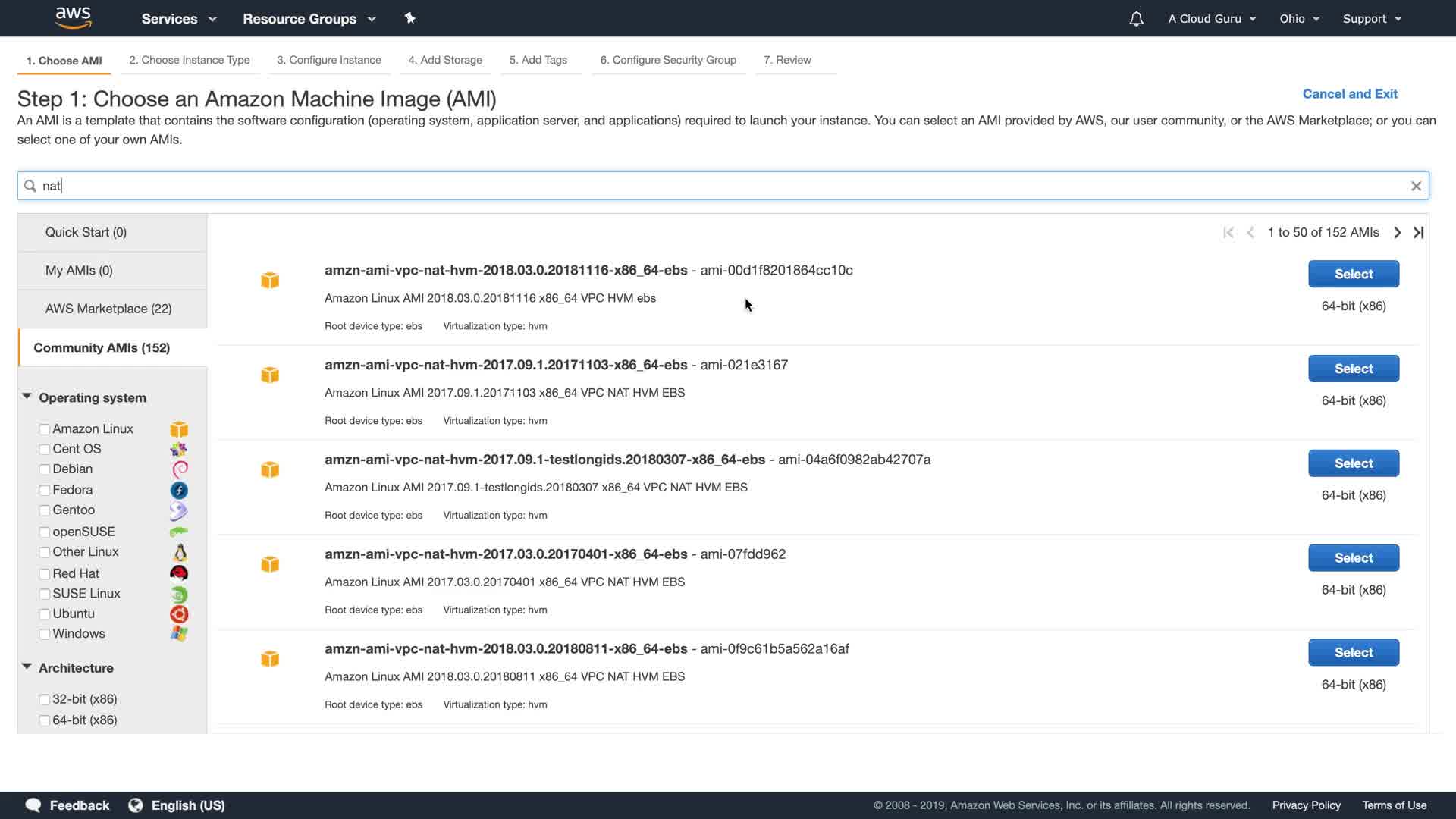Tick the 64-bit (x86) architecture checkbox

pyautogui.click(x=45, y=720)
